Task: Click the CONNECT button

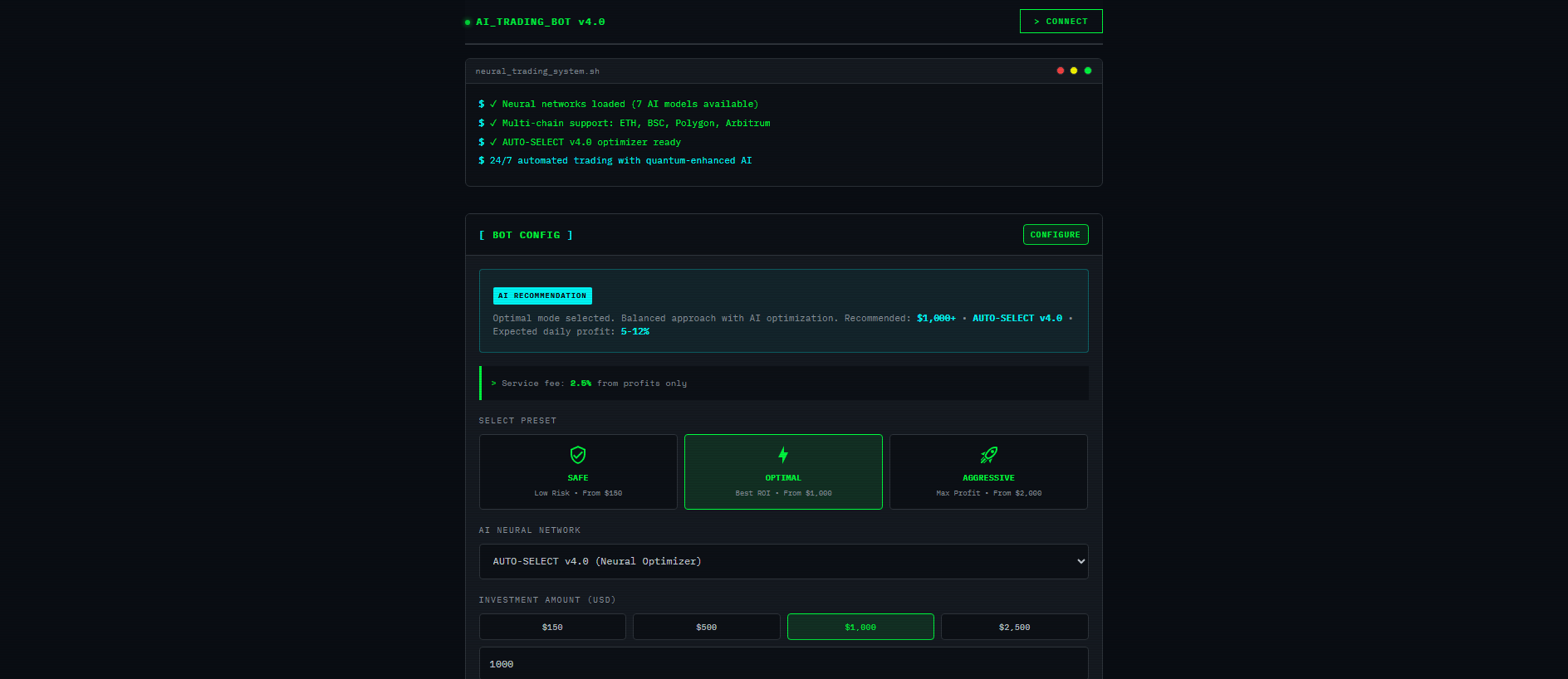Action: 1061,22
